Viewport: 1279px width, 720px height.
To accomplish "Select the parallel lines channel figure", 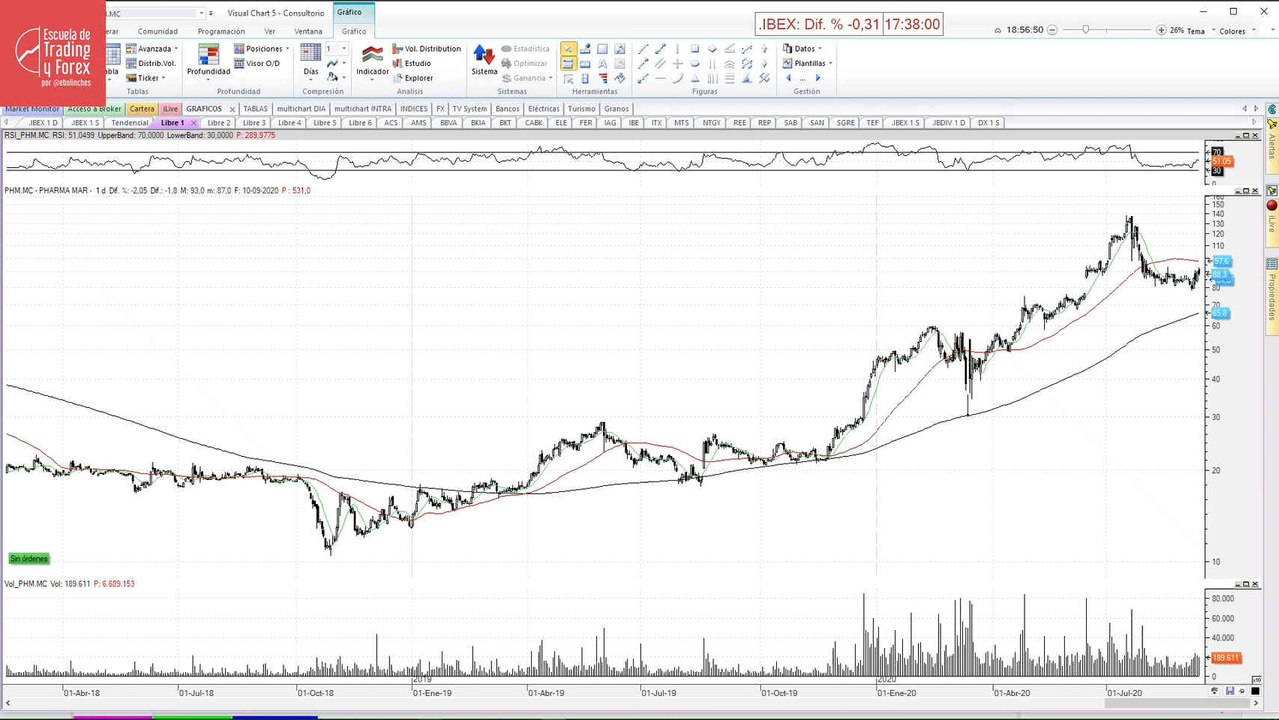I will point(660,63).
